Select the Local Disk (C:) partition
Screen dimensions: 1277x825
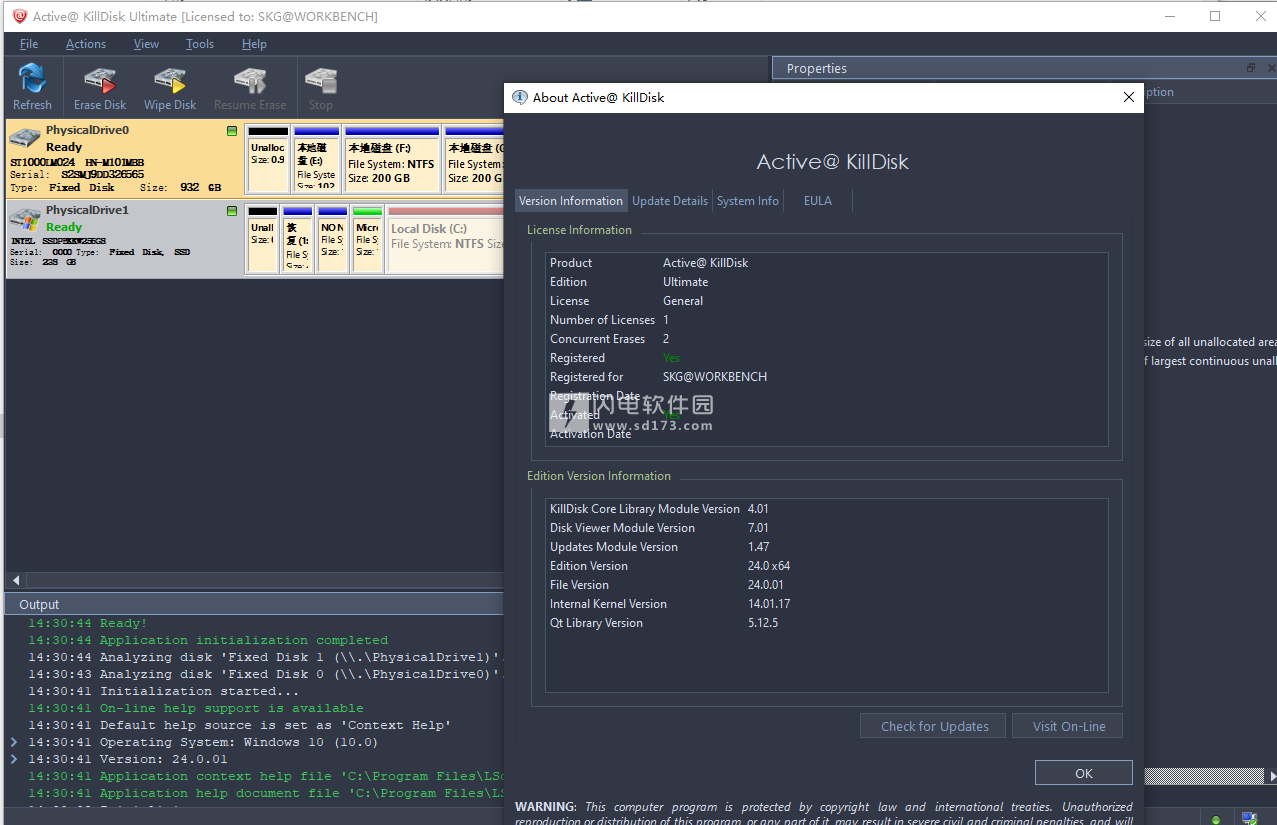(x=446, y=240)
